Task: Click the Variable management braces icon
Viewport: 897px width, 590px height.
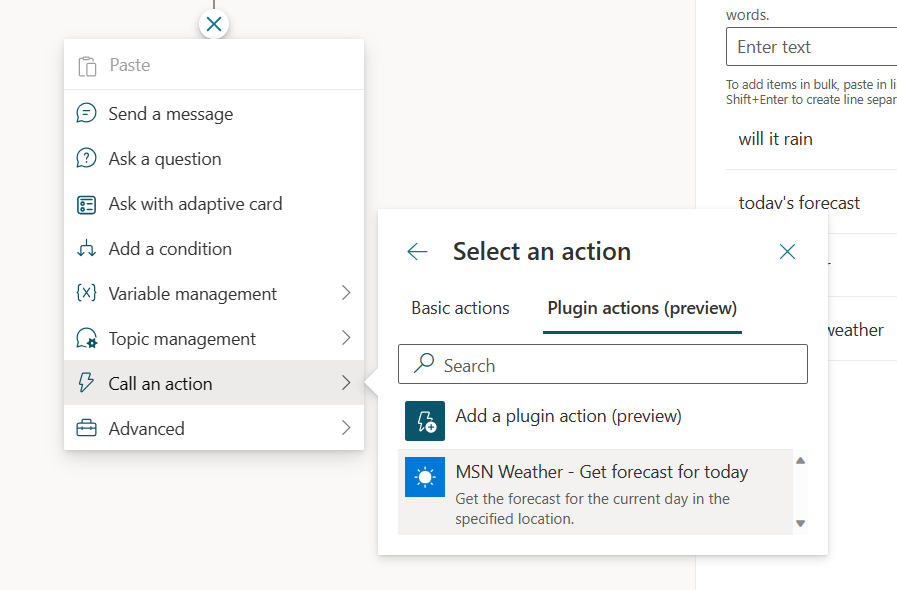Action: 86,293
